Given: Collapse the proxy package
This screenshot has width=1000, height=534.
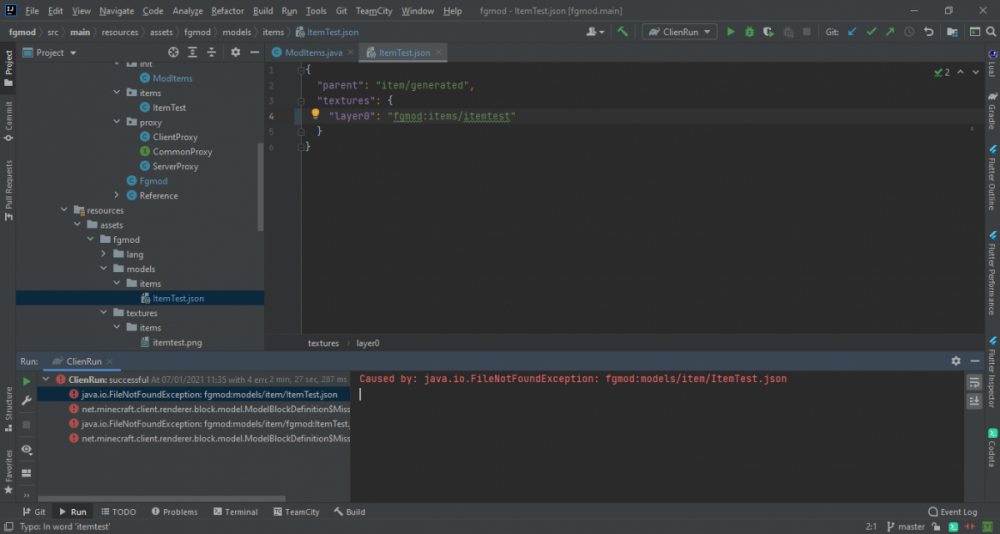Looking at the screenshot, I should coord(116,122).
